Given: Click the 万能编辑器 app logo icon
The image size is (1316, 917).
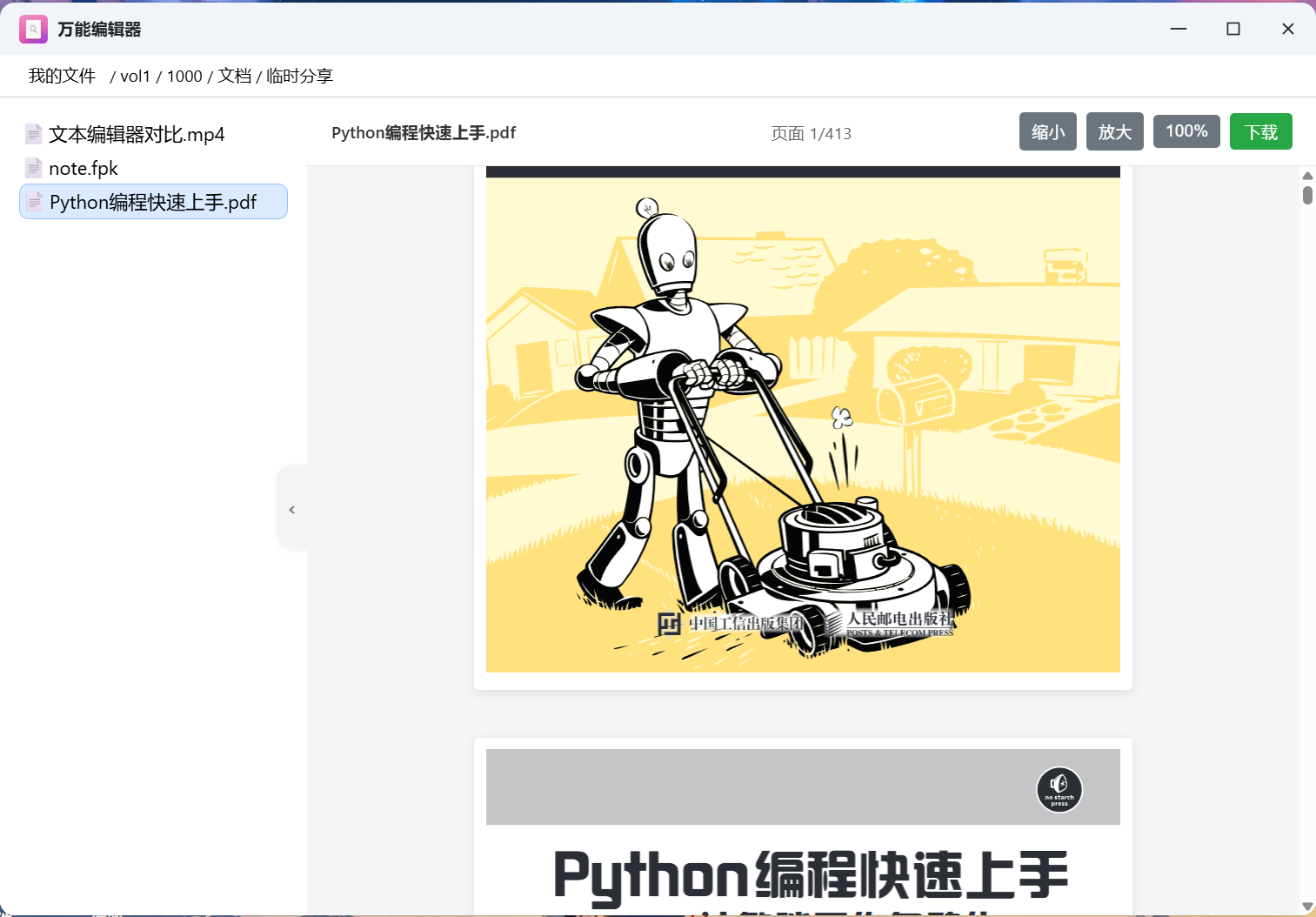Looking at the screenshot, I should tap(33, 29).
